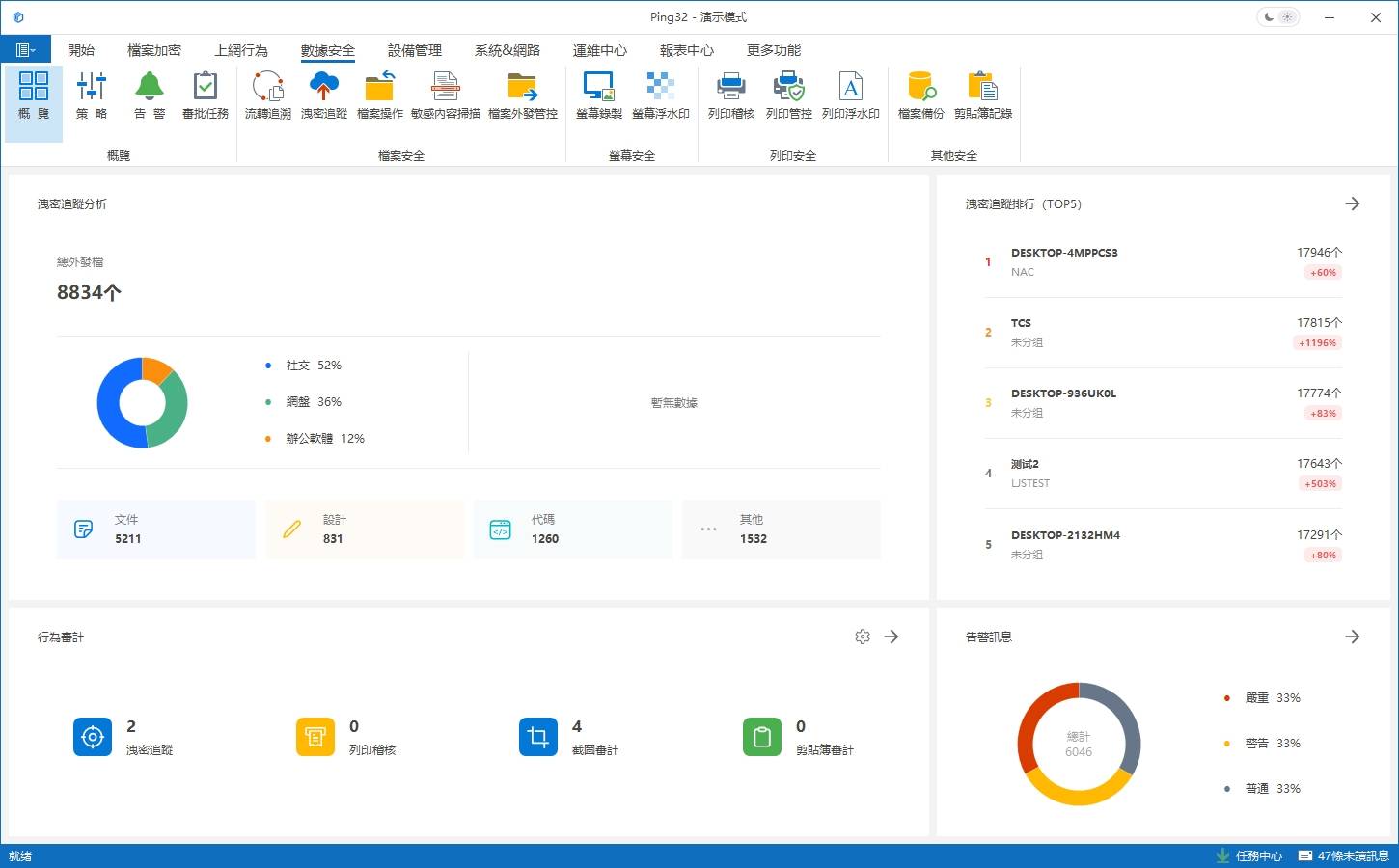Switch to the 檔案加密 tab
The image size is (1399, 868).
[154, 50]
